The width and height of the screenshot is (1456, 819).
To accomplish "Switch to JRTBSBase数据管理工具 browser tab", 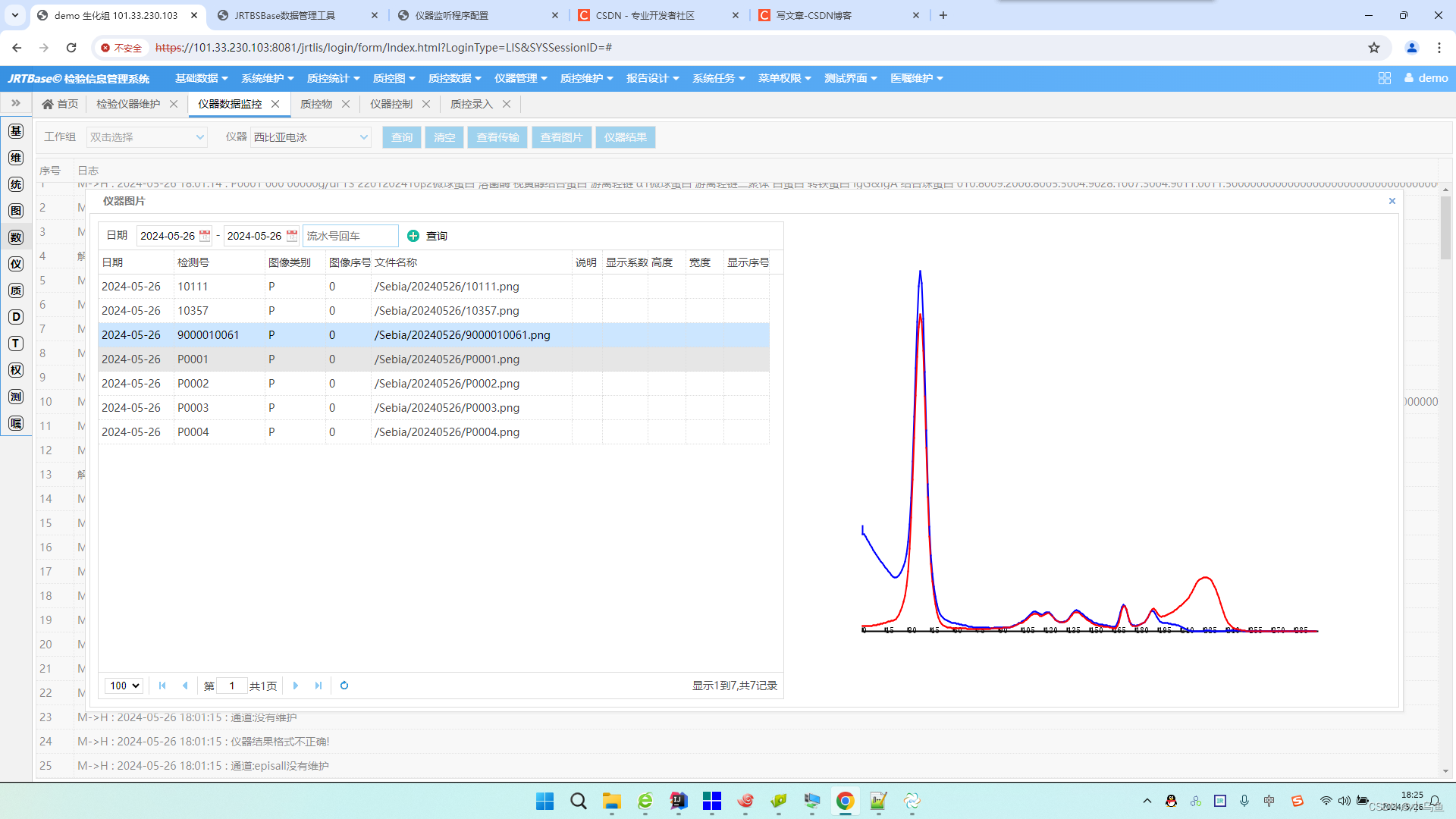I will click(x=285, y=15).
